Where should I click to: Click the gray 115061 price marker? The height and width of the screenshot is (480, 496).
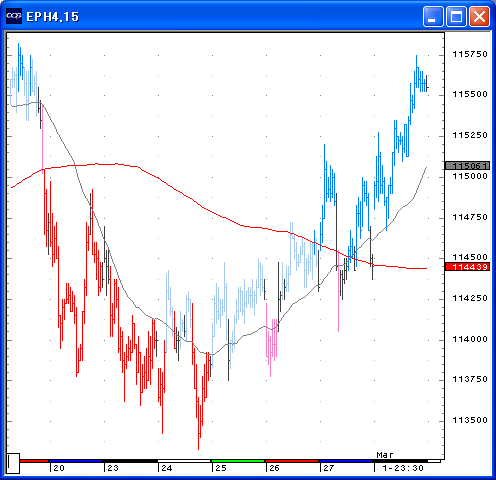point(468,166)
